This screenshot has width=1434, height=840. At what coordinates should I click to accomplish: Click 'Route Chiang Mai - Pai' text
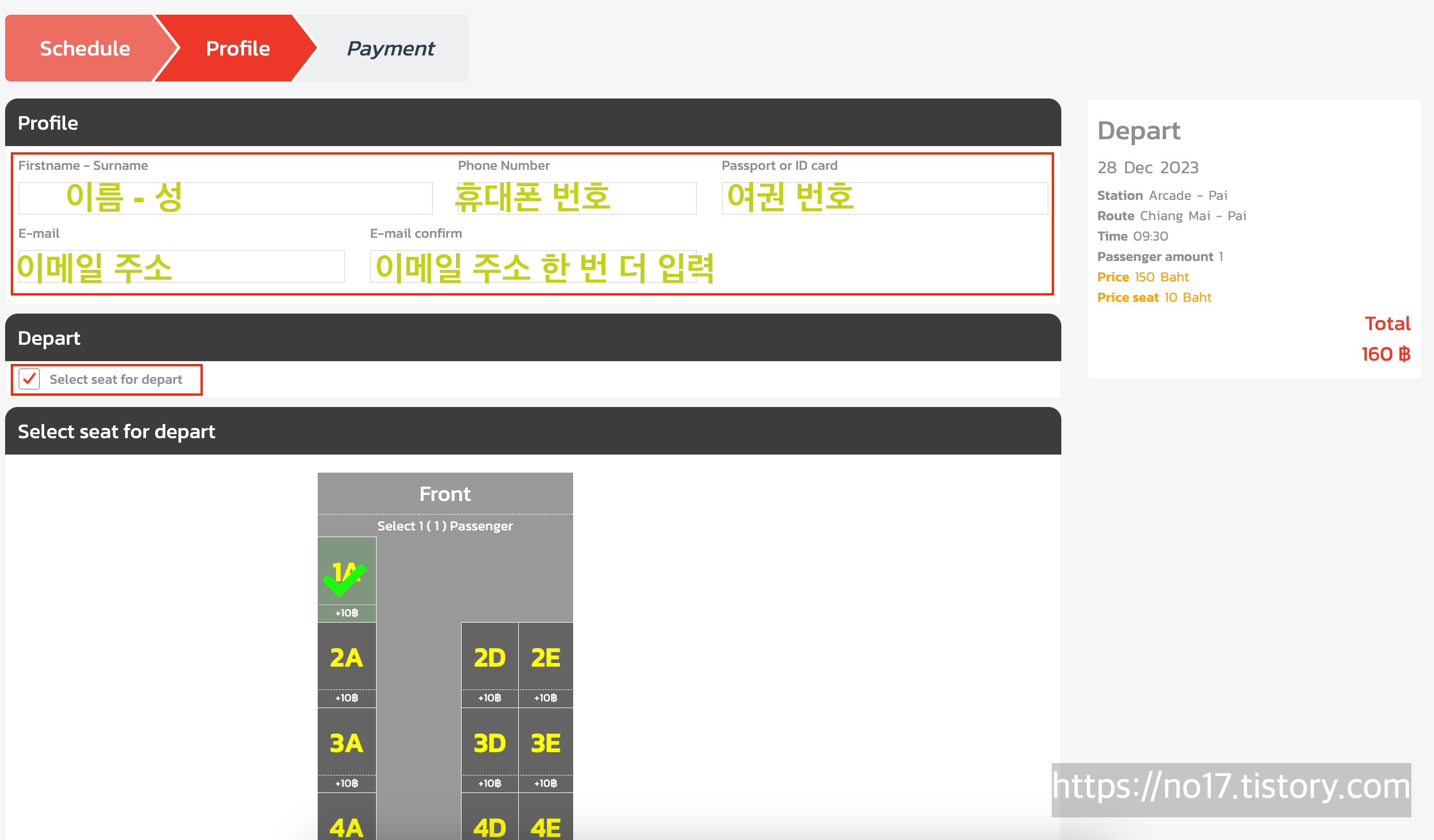point(1172,216)
